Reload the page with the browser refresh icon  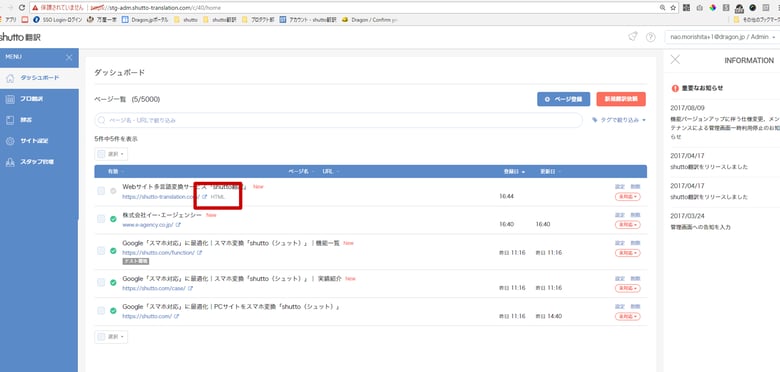pos(22,8)
